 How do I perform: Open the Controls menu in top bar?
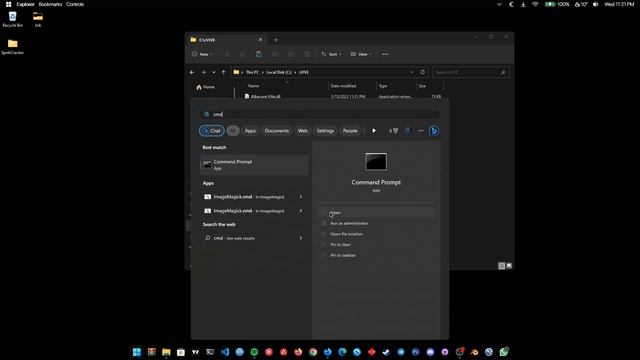(75, 4)
